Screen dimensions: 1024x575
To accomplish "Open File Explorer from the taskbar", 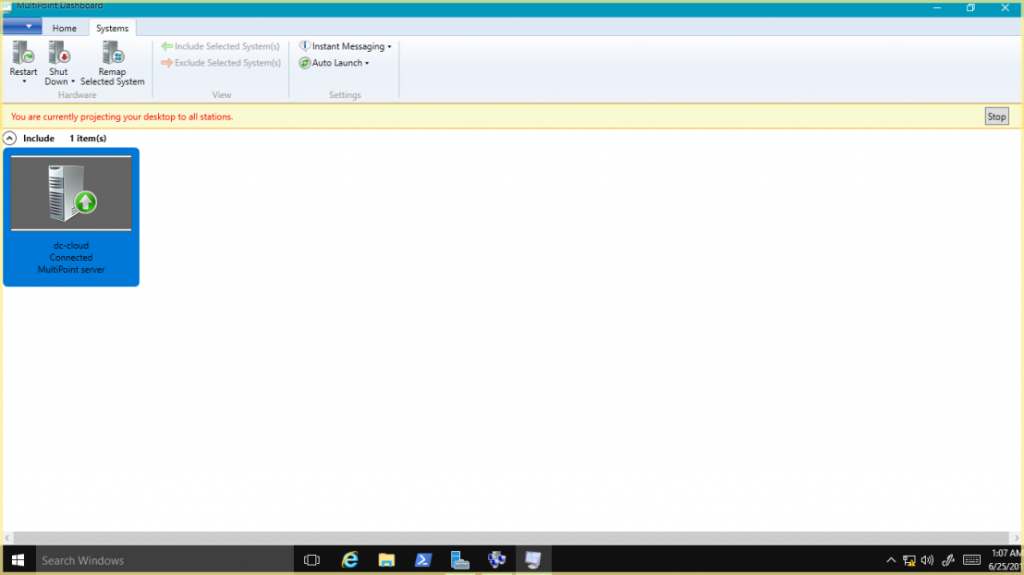I will tap(387, 560).
